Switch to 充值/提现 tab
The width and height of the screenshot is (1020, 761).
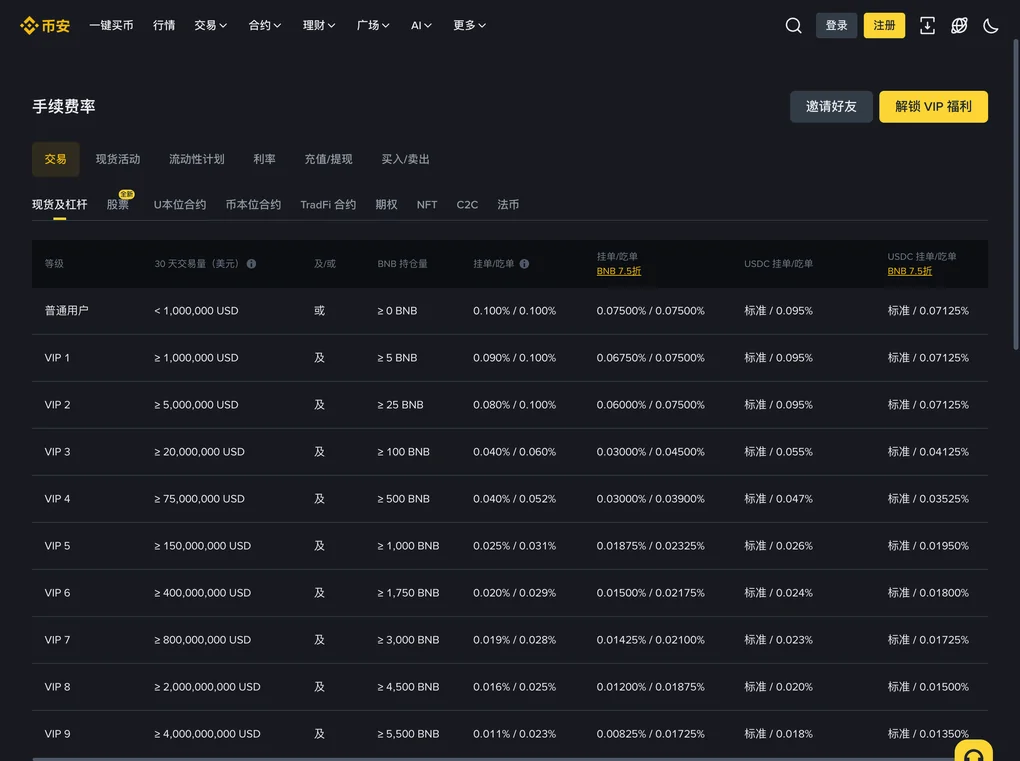[x=328, y=159]
